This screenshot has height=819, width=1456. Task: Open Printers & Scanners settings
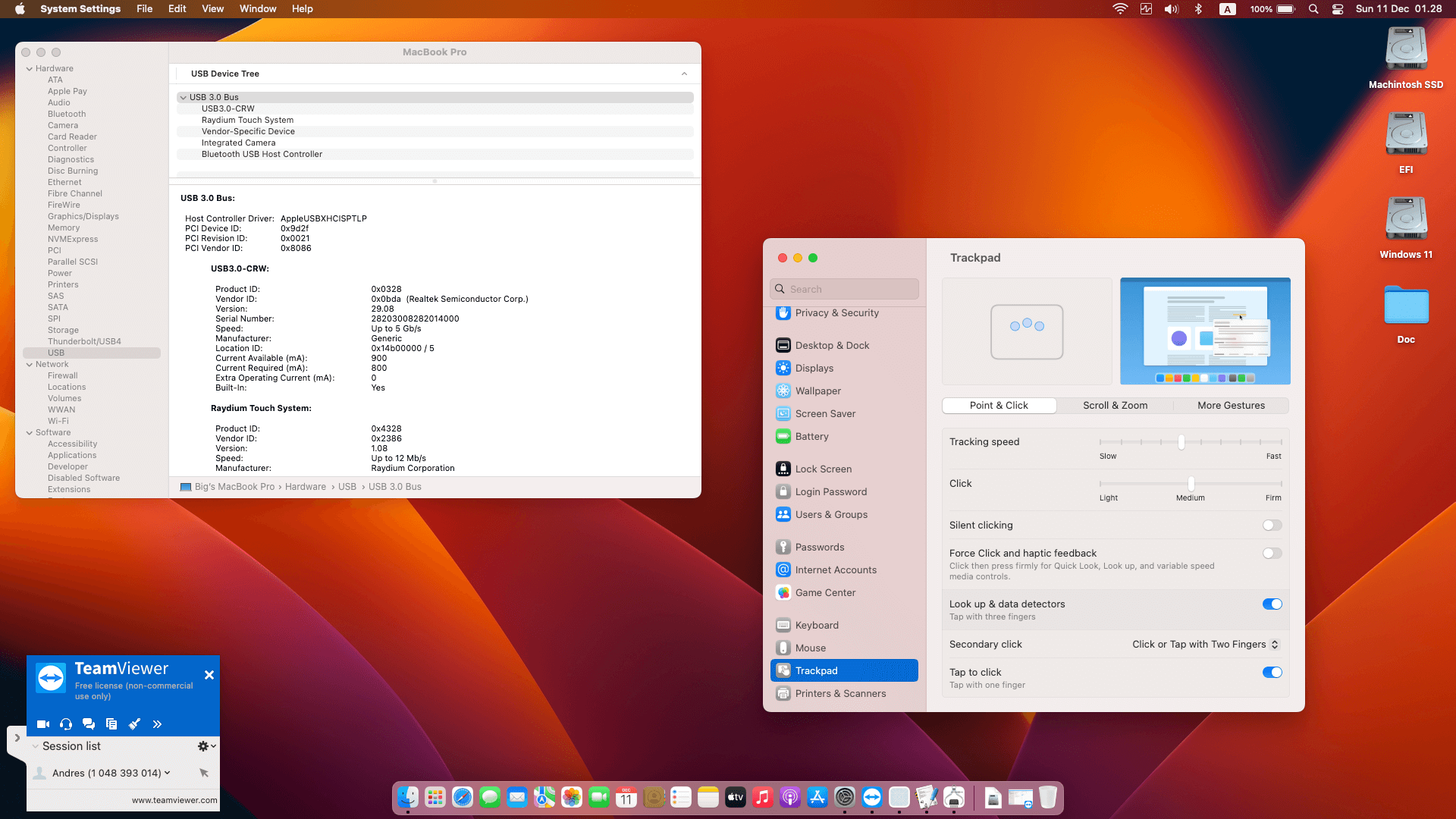[x=844, y=693]
